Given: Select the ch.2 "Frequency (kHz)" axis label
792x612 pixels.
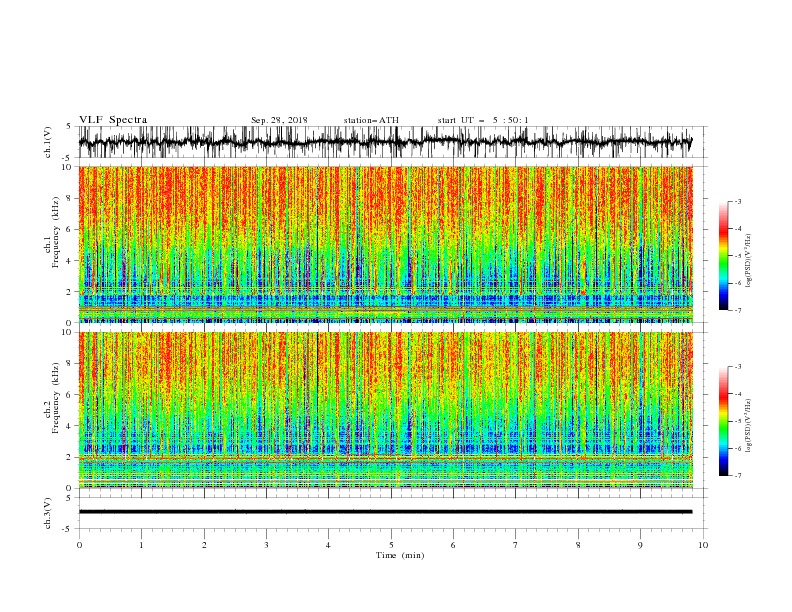Looking at the screenshot, I should pyautogui.click(x=55, y=398).
